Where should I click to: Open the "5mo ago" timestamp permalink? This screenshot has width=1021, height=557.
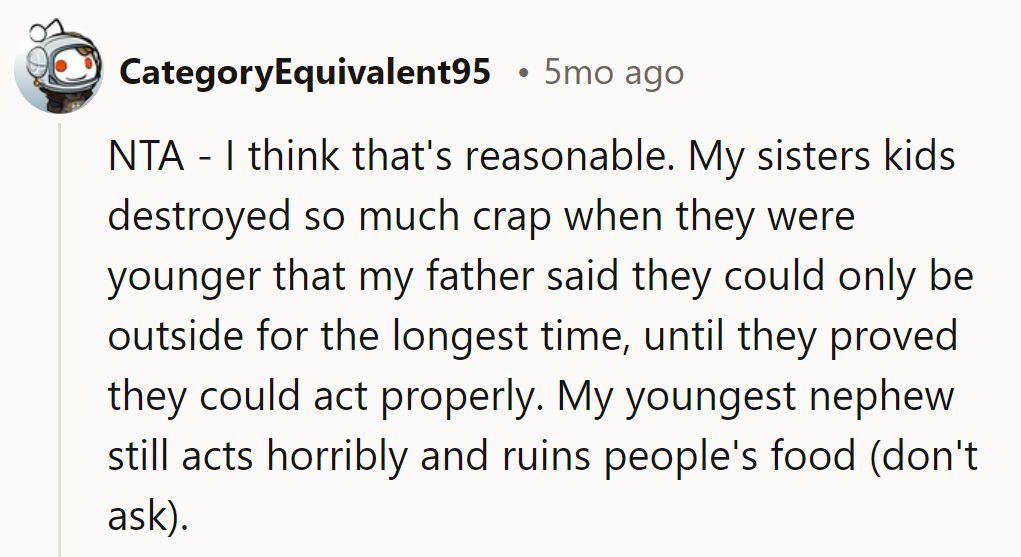point(613,72)
